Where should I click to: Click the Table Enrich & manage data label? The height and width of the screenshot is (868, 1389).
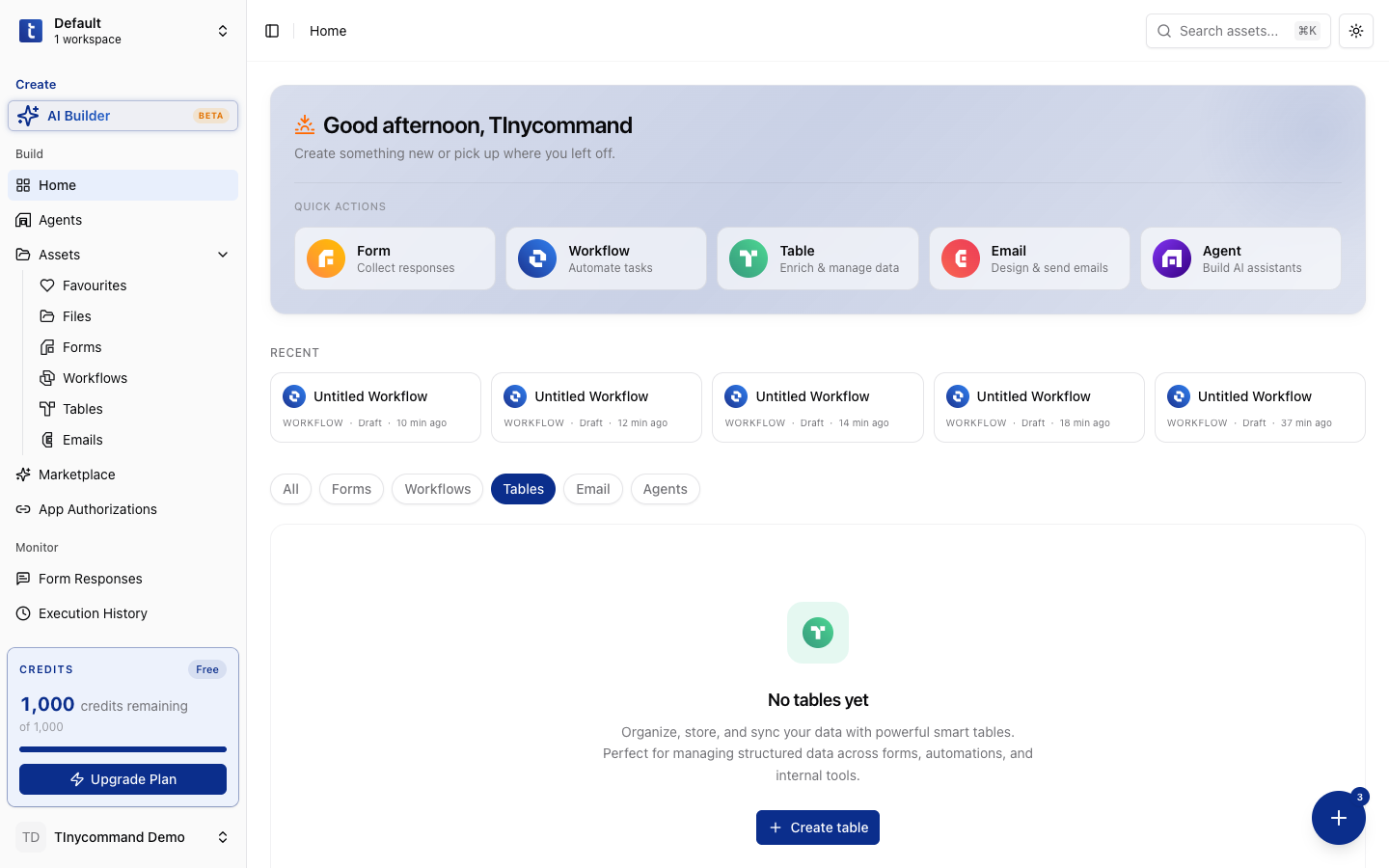pyautogui.click(x=839, y=258)
